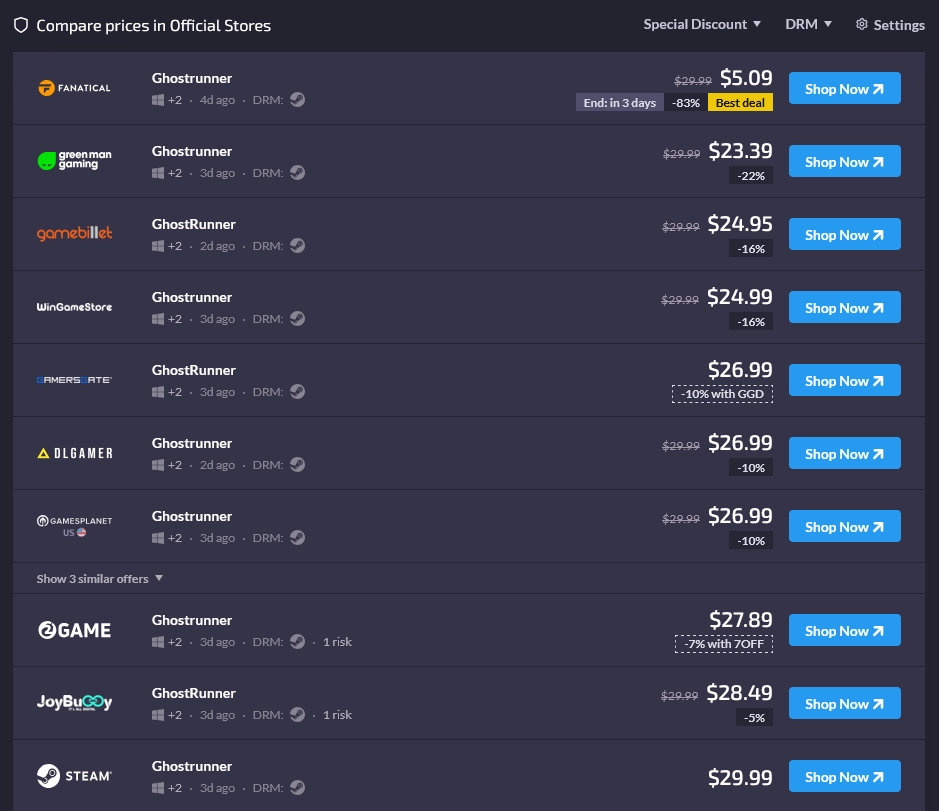Click the -10% with GGD coupon tag
939x811 pixels.
722,394
